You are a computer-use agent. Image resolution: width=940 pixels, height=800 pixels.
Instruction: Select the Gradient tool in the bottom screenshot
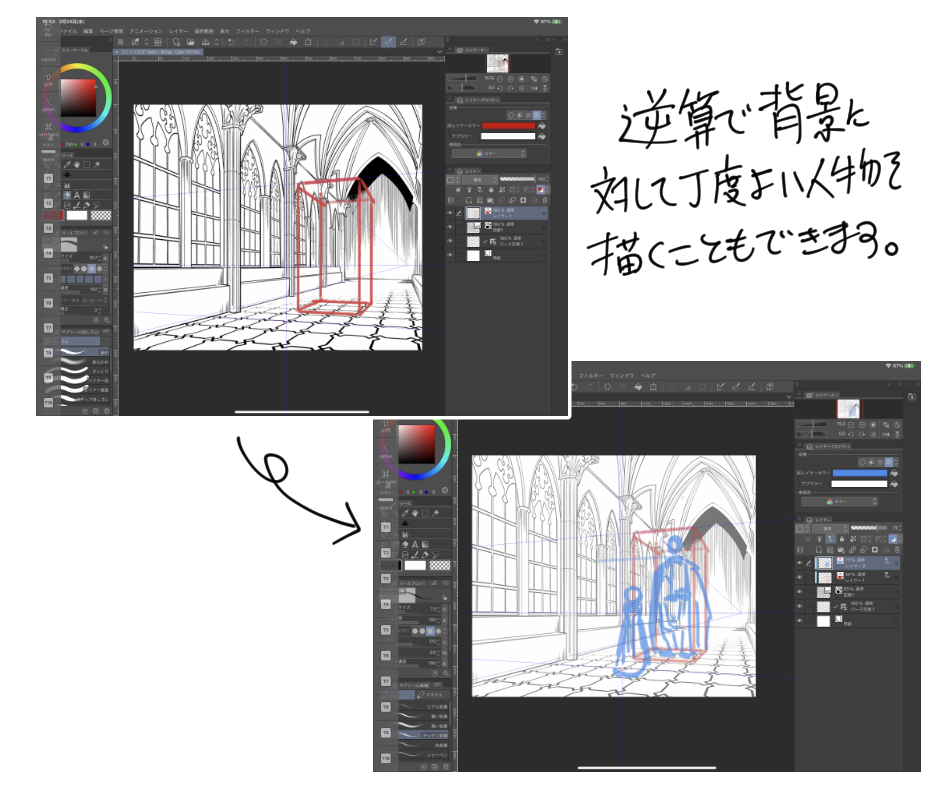(425, 545)
